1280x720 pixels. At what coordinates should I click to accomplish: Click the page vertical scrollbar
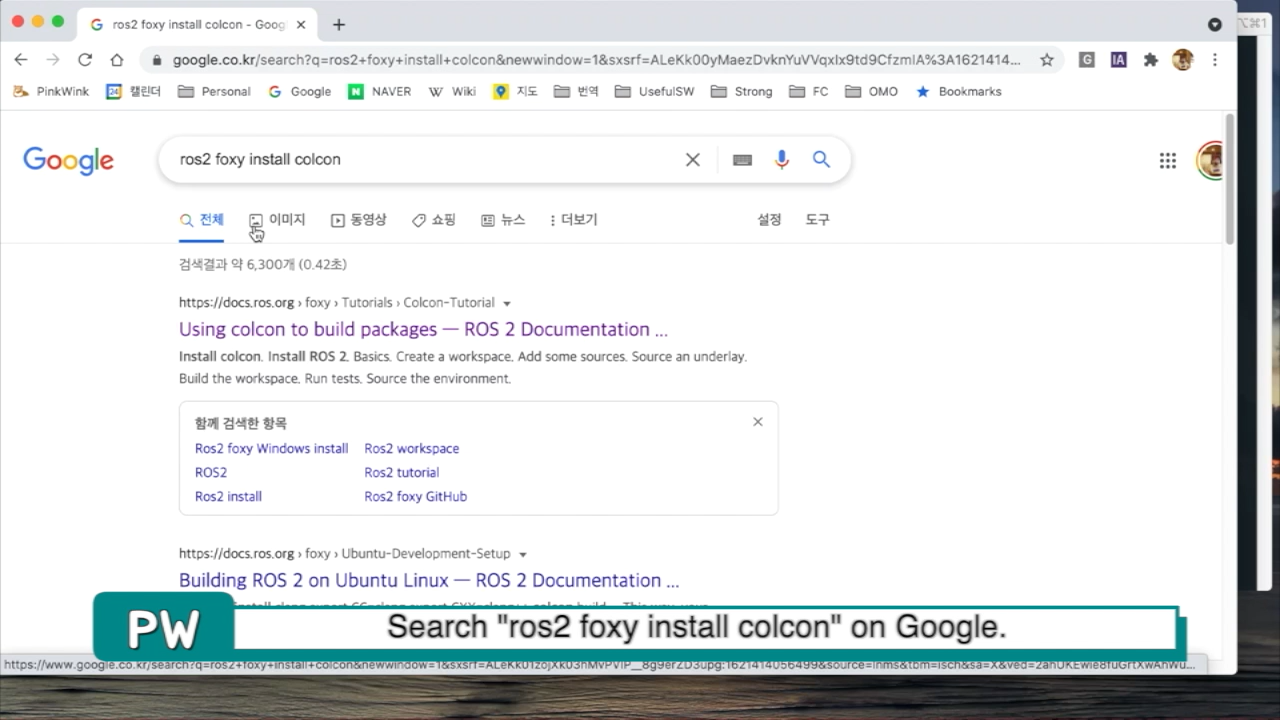(x=1230, y=180)
